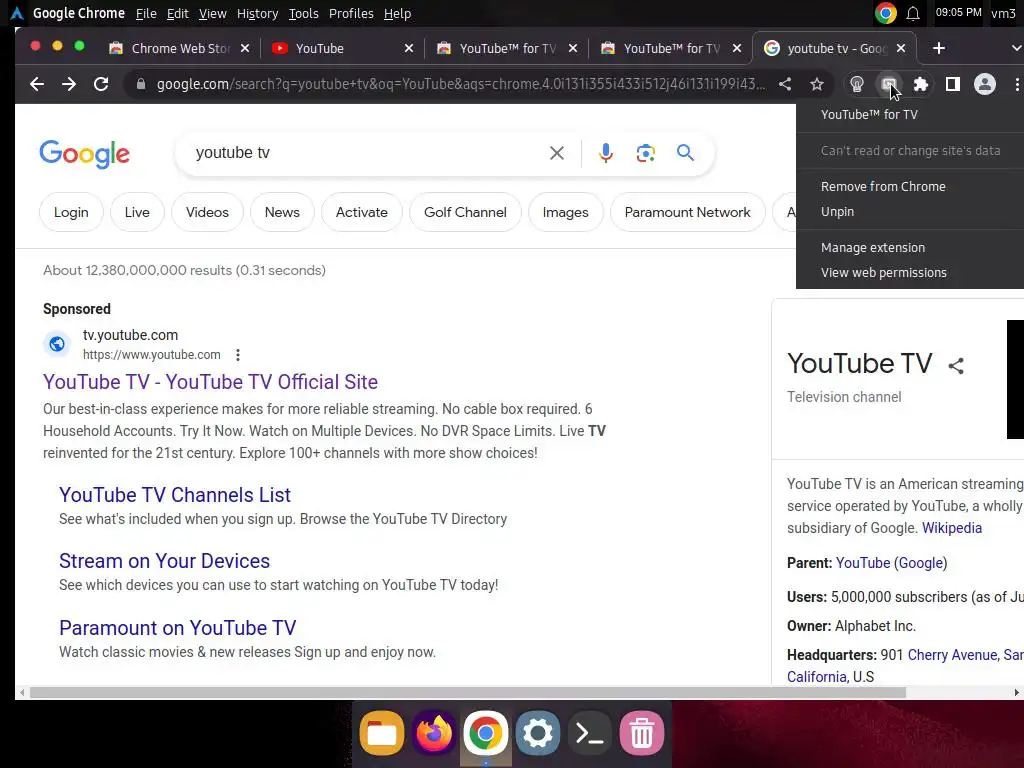Switch to the YouTube tab
This screenshot has width=1024, height=768.
pos(334,48)
